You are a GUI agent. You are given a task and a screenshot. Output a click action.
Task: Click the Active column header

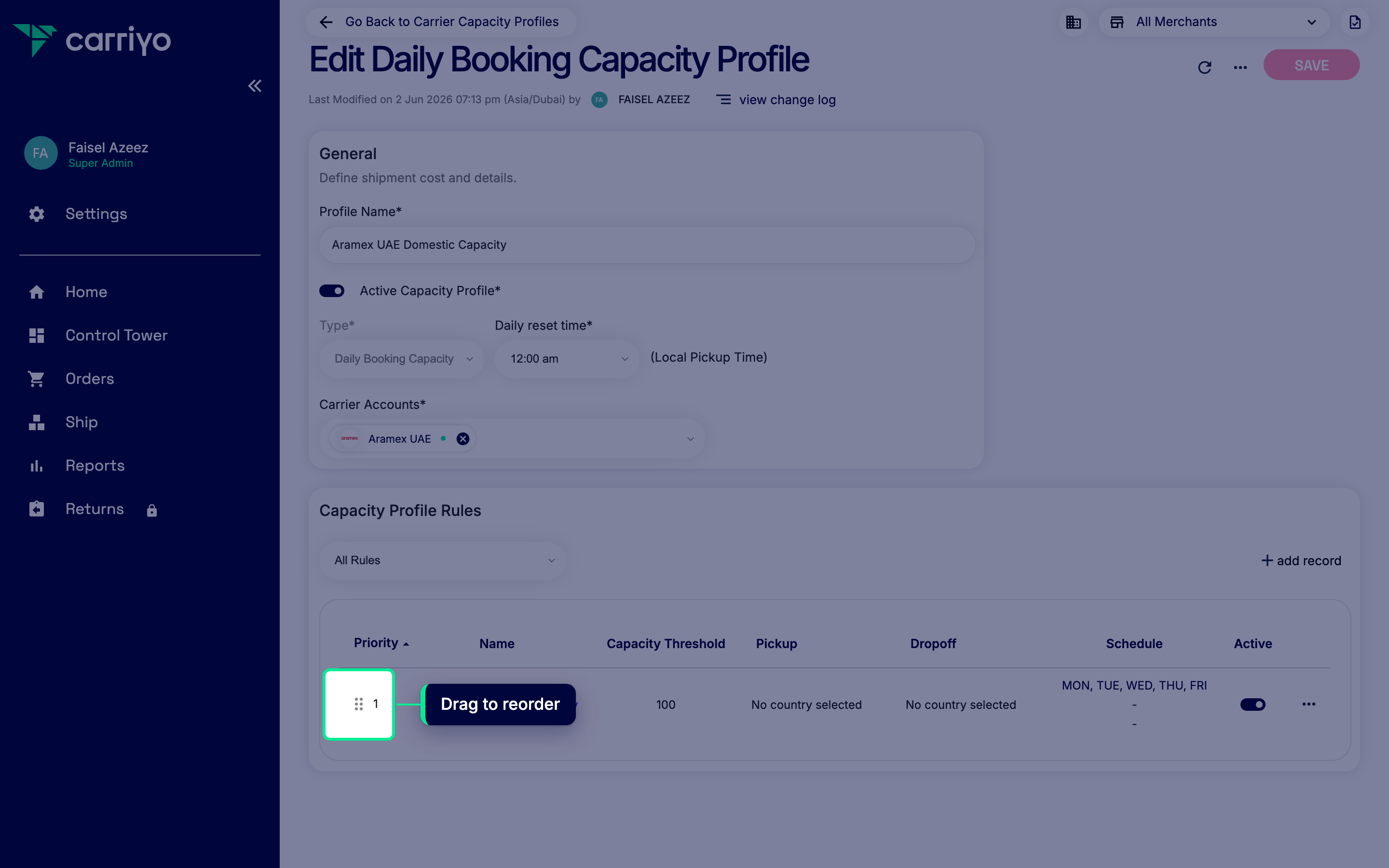coord(1253,644)
